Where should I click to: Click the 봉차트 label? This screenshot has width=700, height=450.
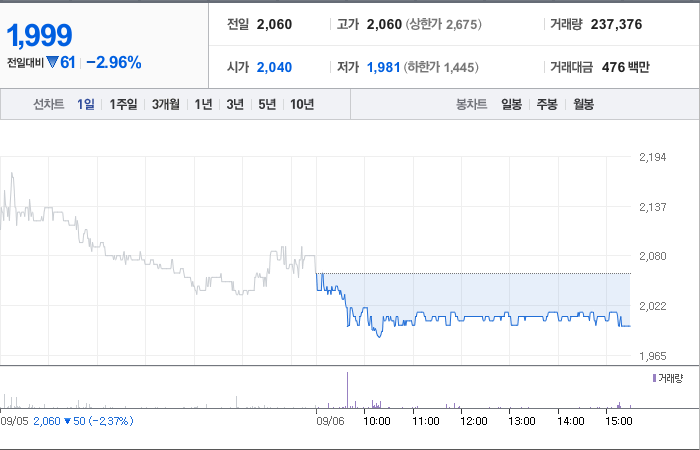(471, 104)
